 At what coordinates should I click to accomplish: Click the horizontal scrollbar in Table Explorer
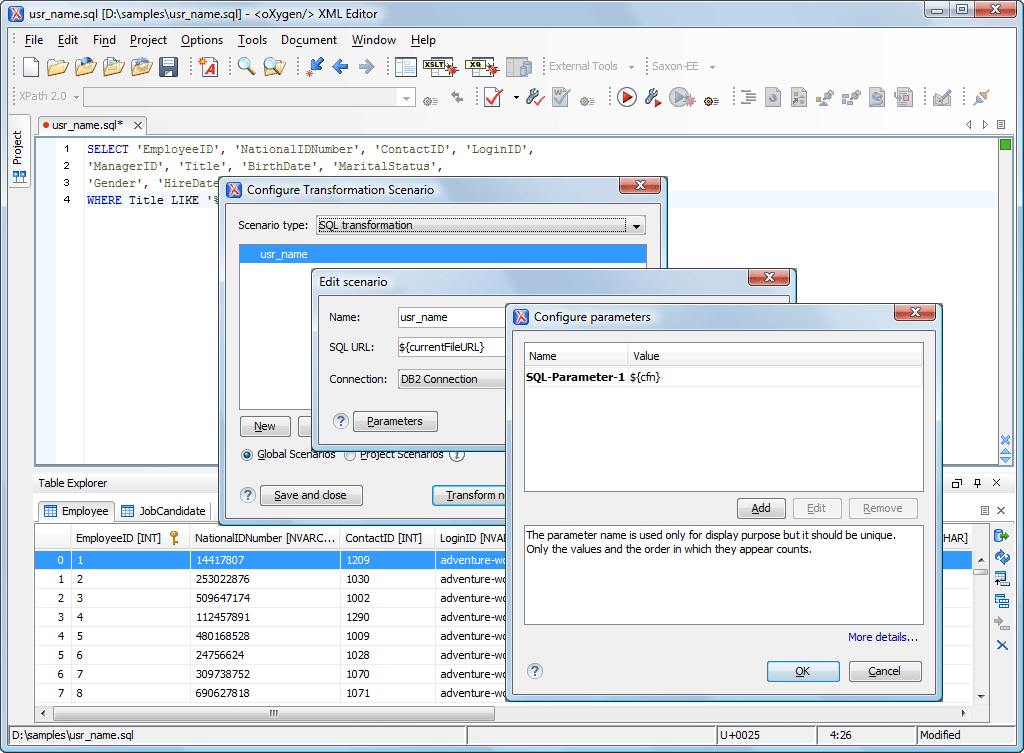pos(274,713)
